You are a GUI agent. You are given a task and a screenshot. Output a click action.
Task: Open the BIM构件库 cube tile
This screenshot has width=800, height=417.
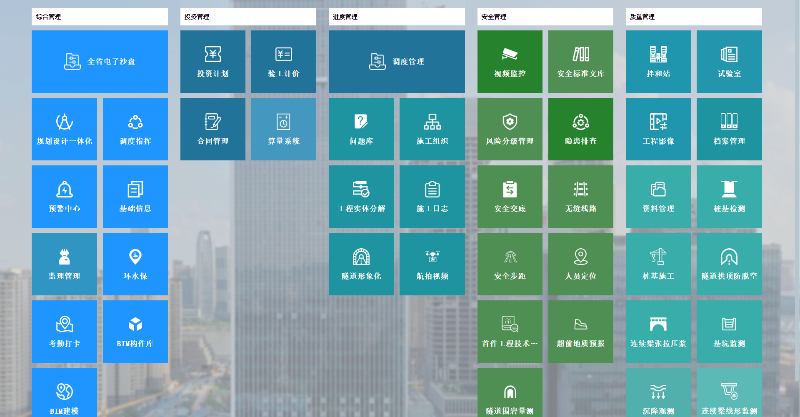pyautogui.click(x=135, y=331)
